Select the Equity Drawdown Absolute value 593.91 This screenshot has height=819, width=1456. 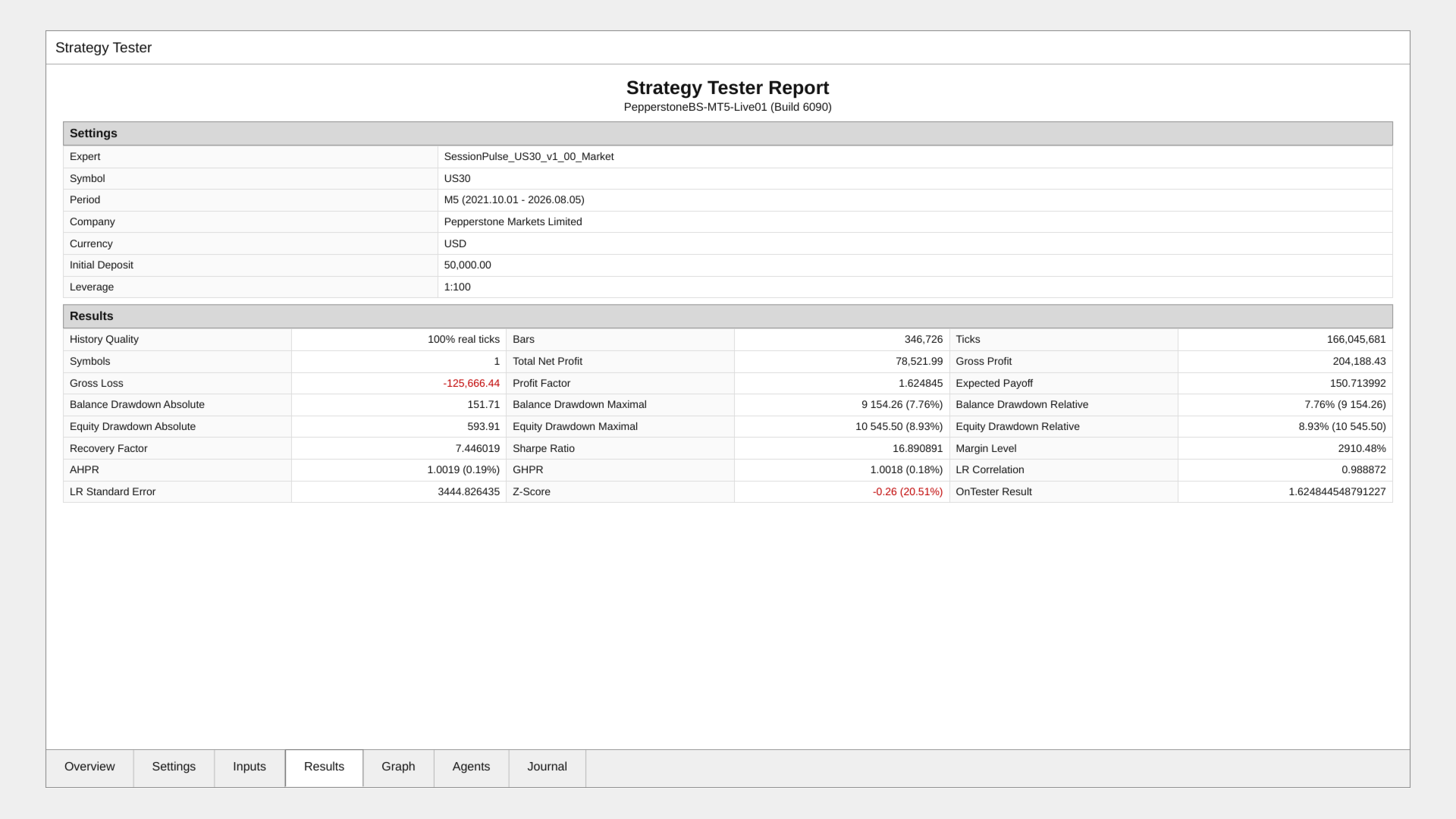click(x=484, y=427)
